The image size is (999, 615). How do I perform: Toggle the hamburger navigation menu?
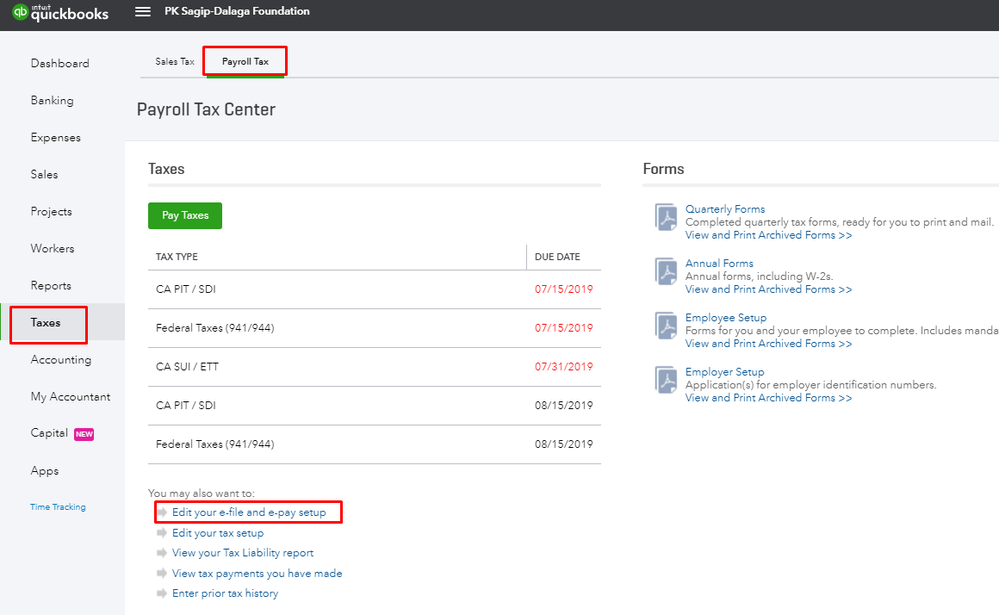[143, 11]
